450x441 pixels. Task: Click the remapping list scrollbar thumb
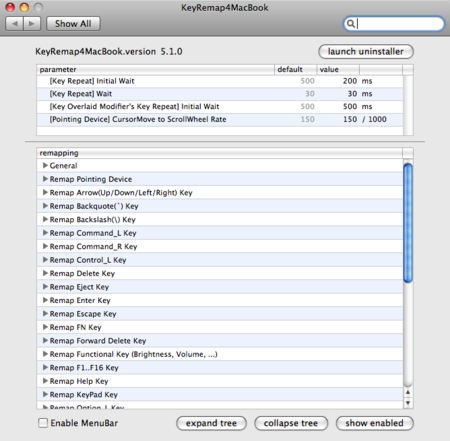coord(408,223)
